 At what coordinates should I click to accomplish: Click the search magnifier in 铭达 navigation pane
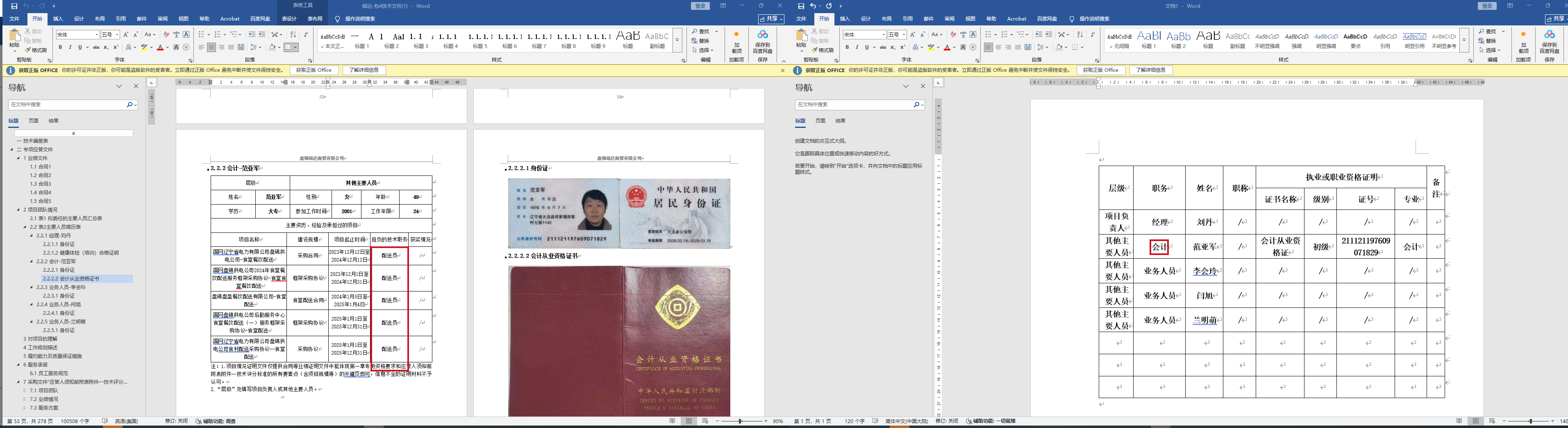[x=130, y=105]
